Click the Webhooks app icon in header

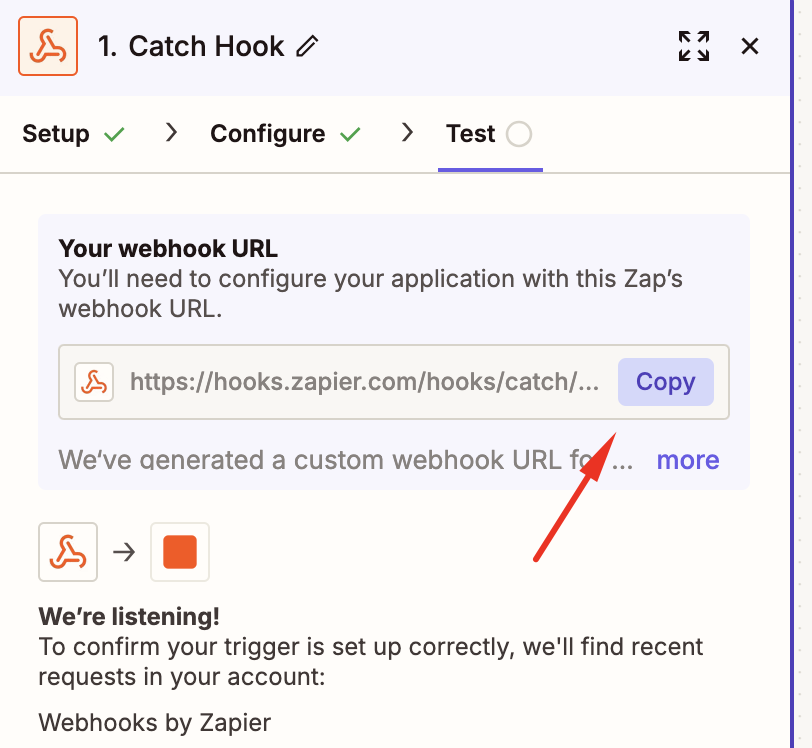point(47,46)
